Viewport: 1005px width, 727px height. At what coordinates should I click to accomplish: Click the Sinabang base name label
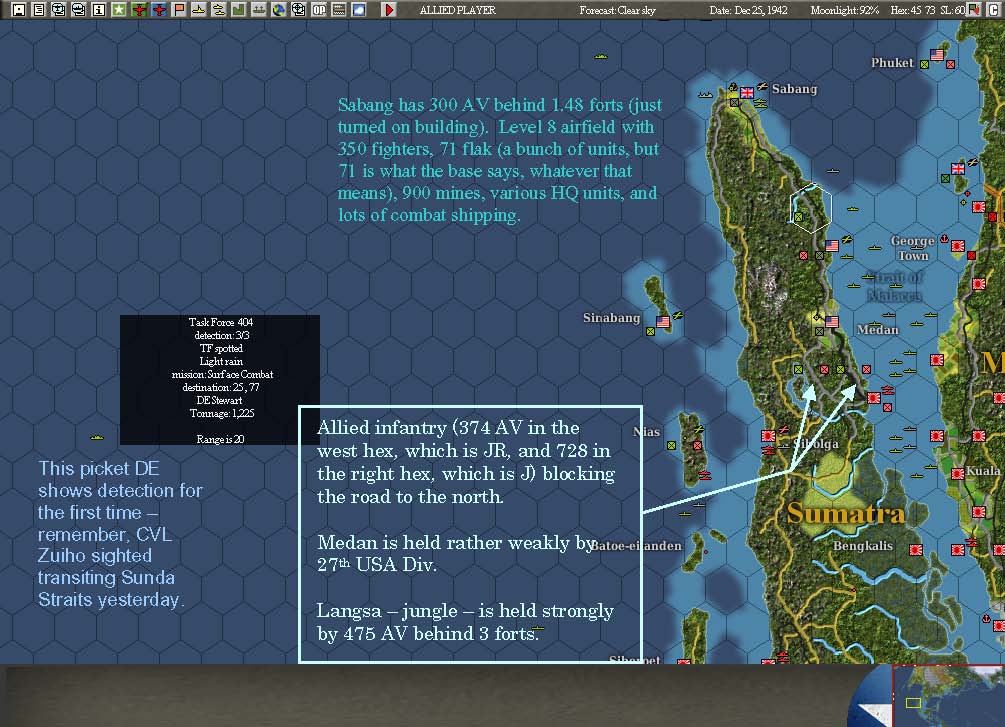pos(611,318)
